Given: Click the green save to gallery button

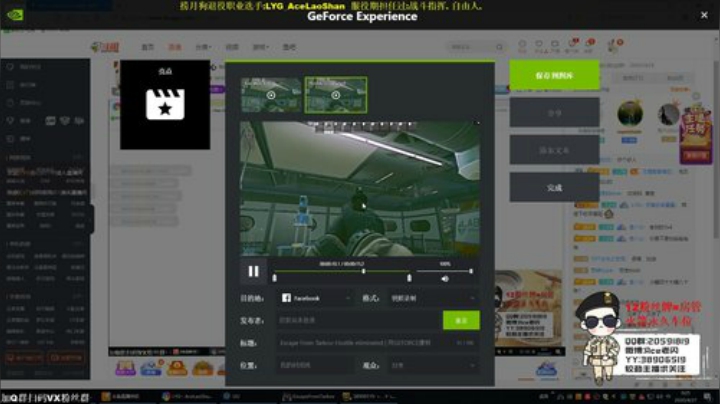Looking at the screenshot, I should pyautogui.click(x=554, y=75).
